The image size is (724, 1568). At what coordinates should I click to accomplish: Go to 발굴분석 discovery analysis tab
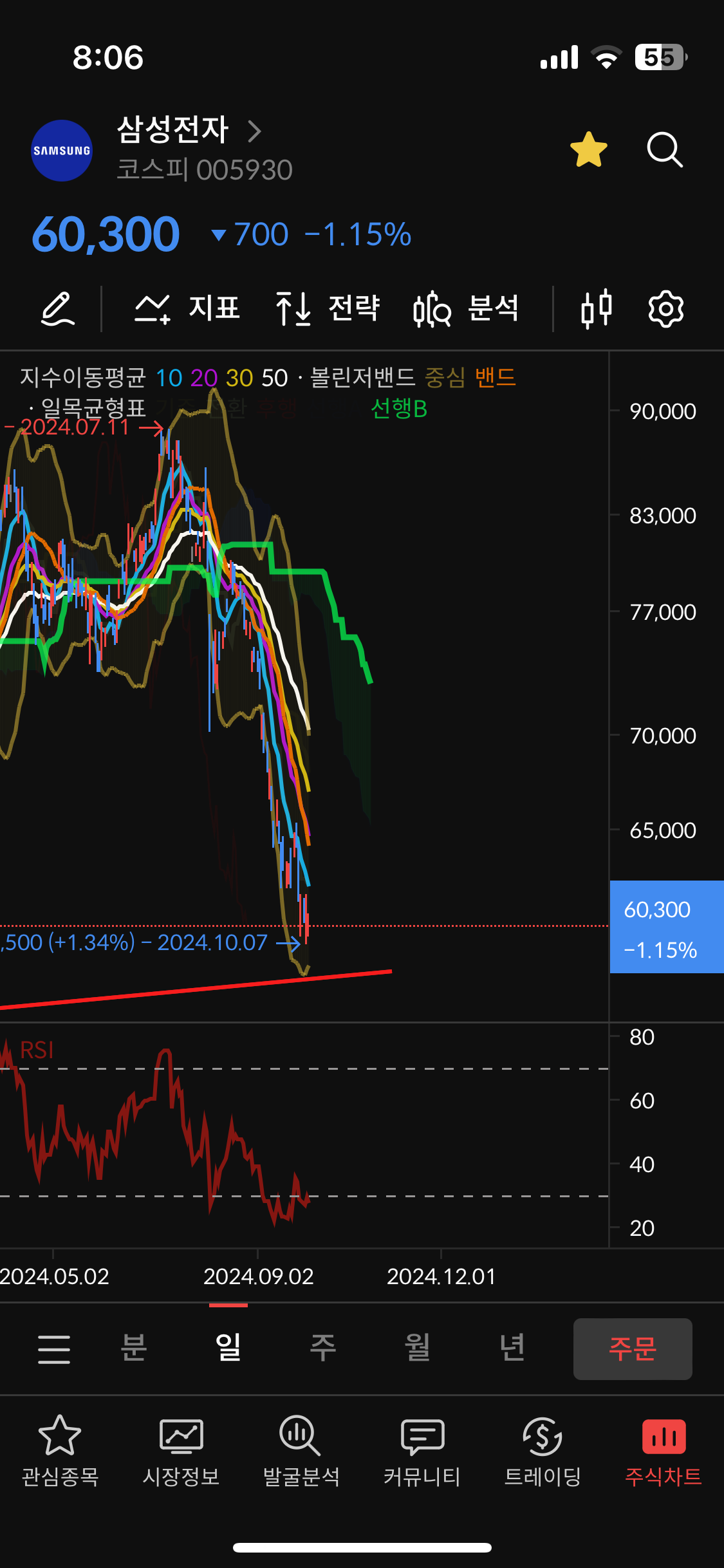point(301,1451)
